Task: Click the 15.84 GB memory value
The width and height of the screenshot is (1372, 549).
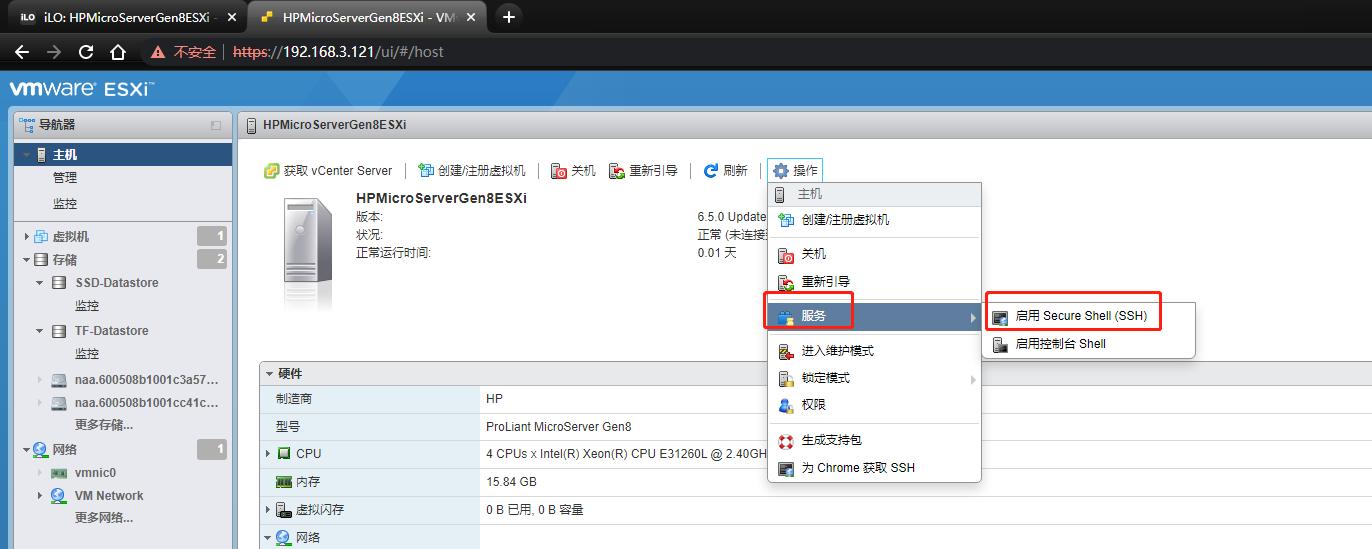Action: tap(511, 482)
